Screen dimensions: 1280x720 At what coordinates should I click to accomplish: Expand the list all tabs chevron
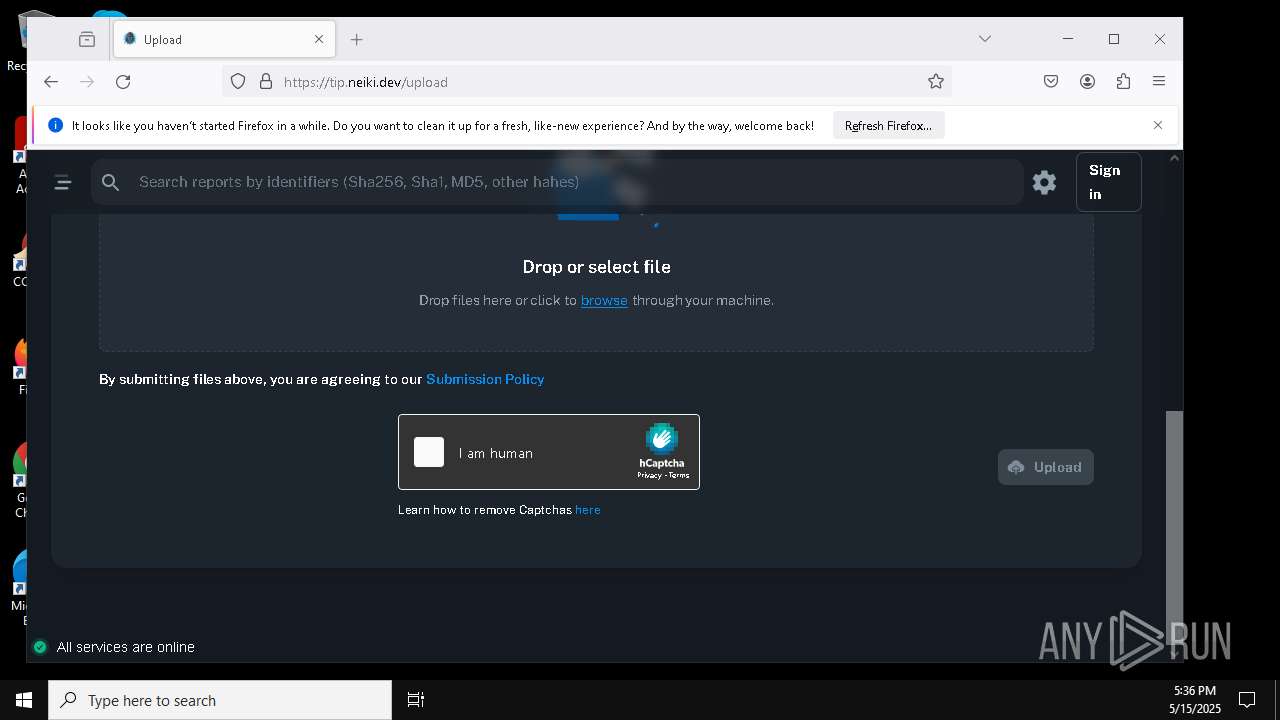point(985,39)
